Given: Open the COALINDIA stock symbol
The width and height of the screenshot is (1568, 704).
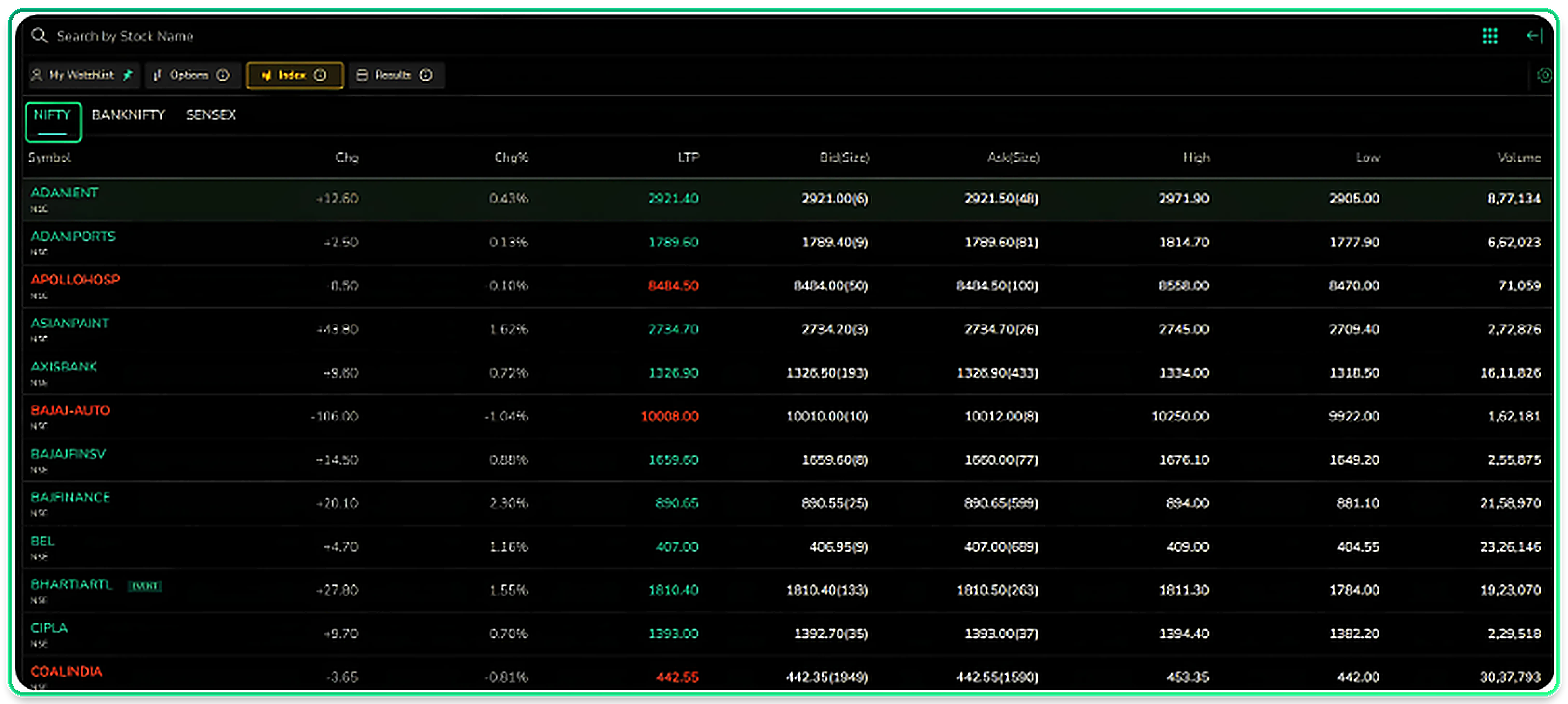Looking at the screenshot, I should tap(67, 671).
